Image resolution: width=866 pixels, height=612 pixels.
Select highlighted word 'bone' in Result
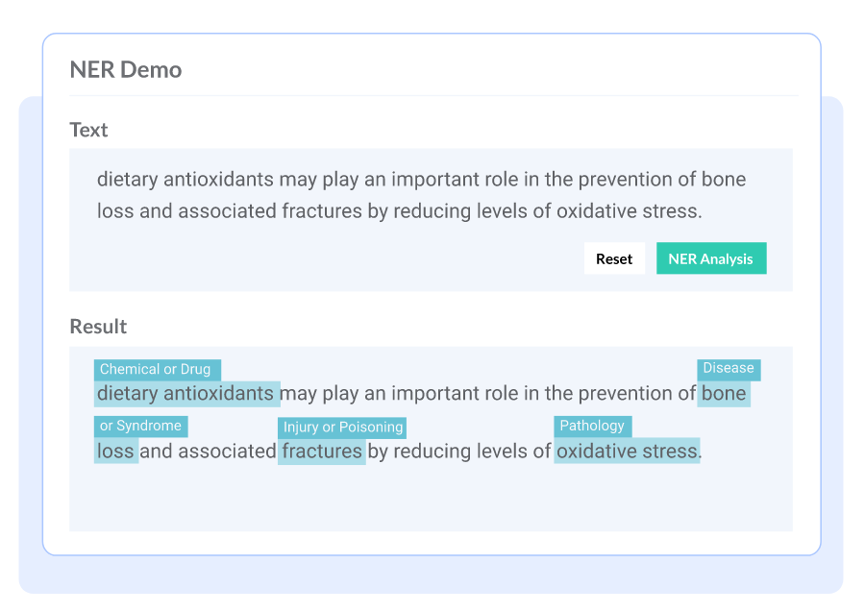(x=723, y=394)
